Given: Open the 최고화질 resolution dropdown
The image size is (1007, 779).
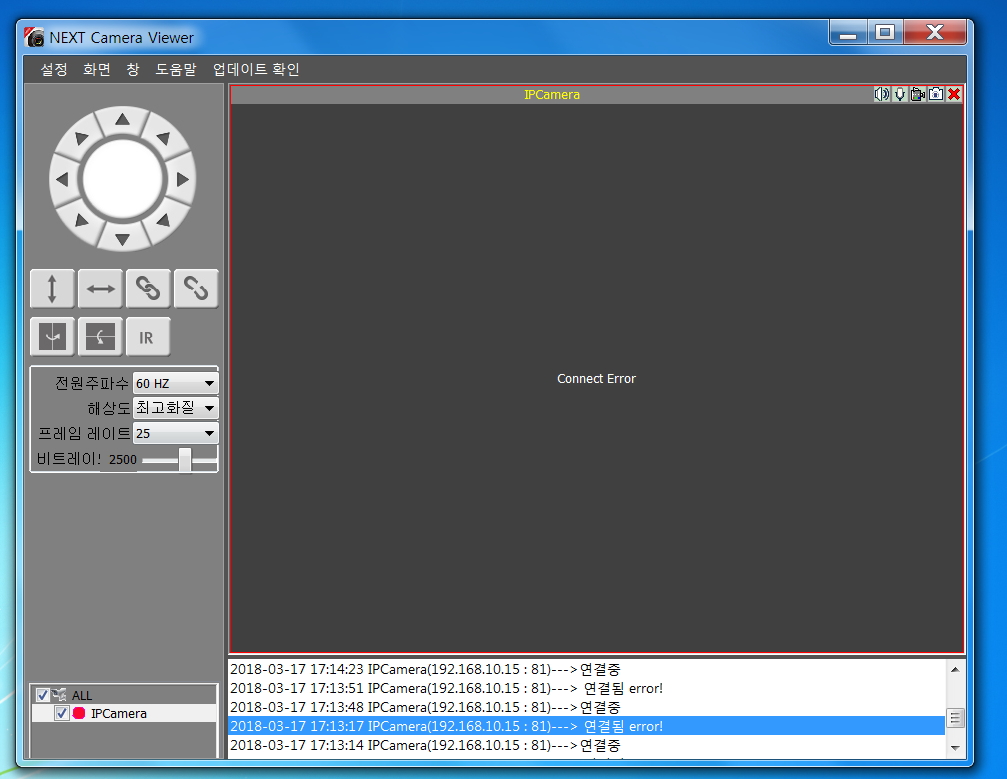Looking at the screenshot, I should (175, 408).
